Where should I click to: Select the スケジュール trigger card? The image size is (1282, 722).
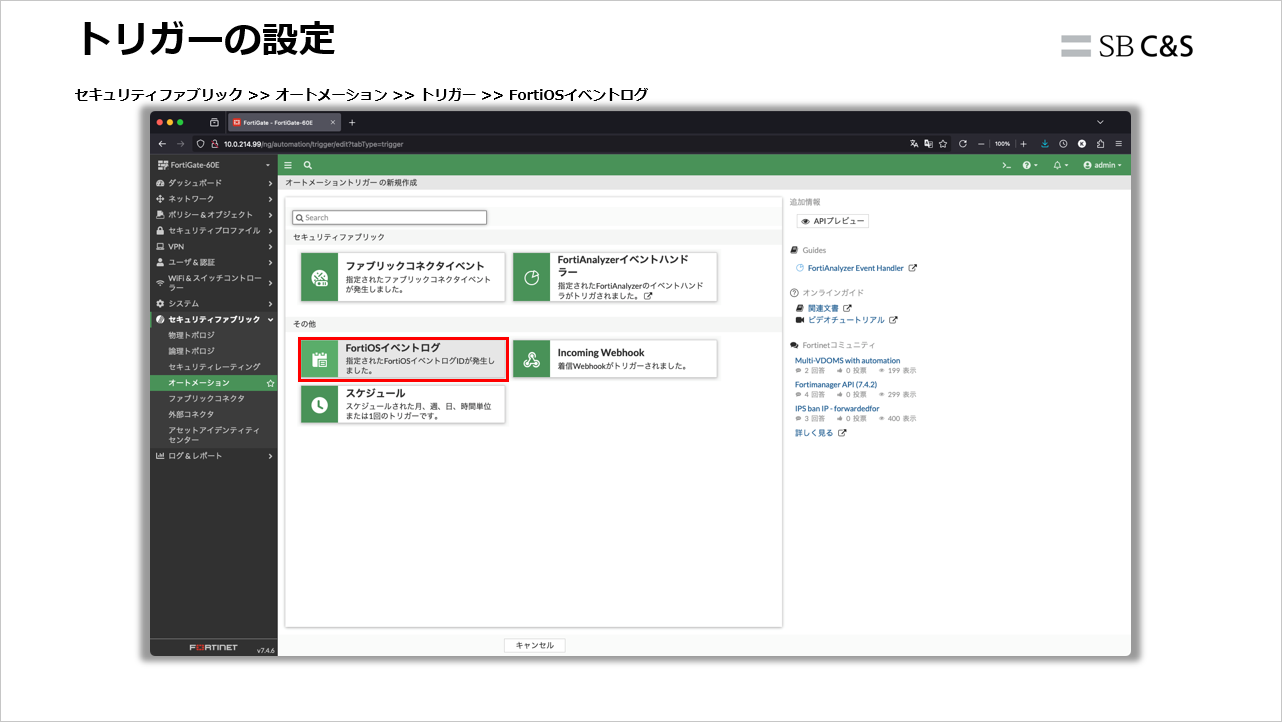[x=403, y=405]
